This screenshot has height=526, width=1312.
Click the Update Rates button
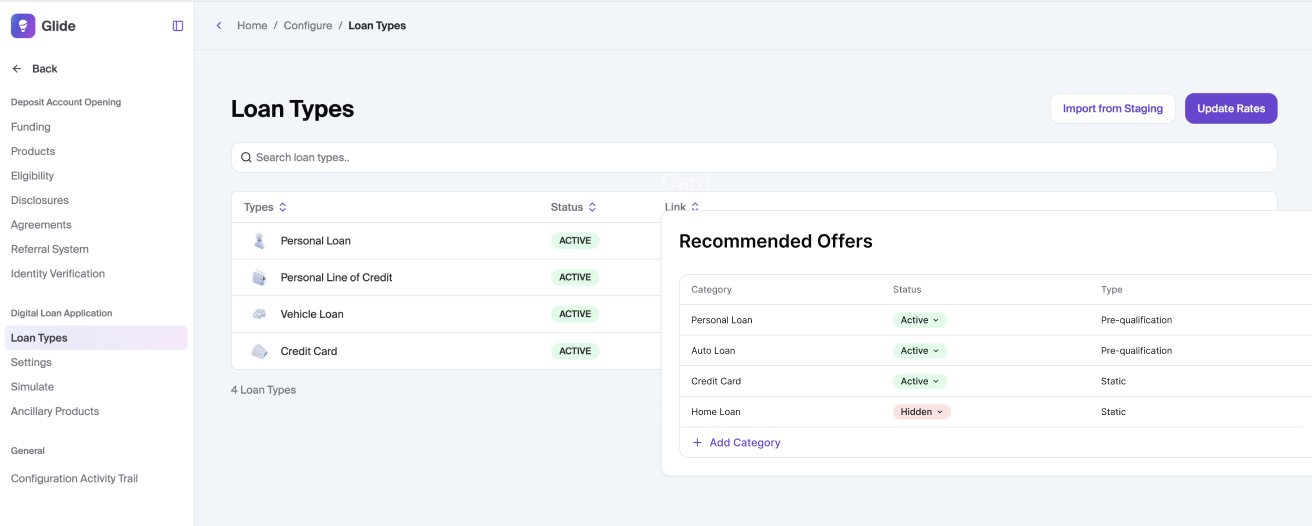click(x=1230, y=109)
